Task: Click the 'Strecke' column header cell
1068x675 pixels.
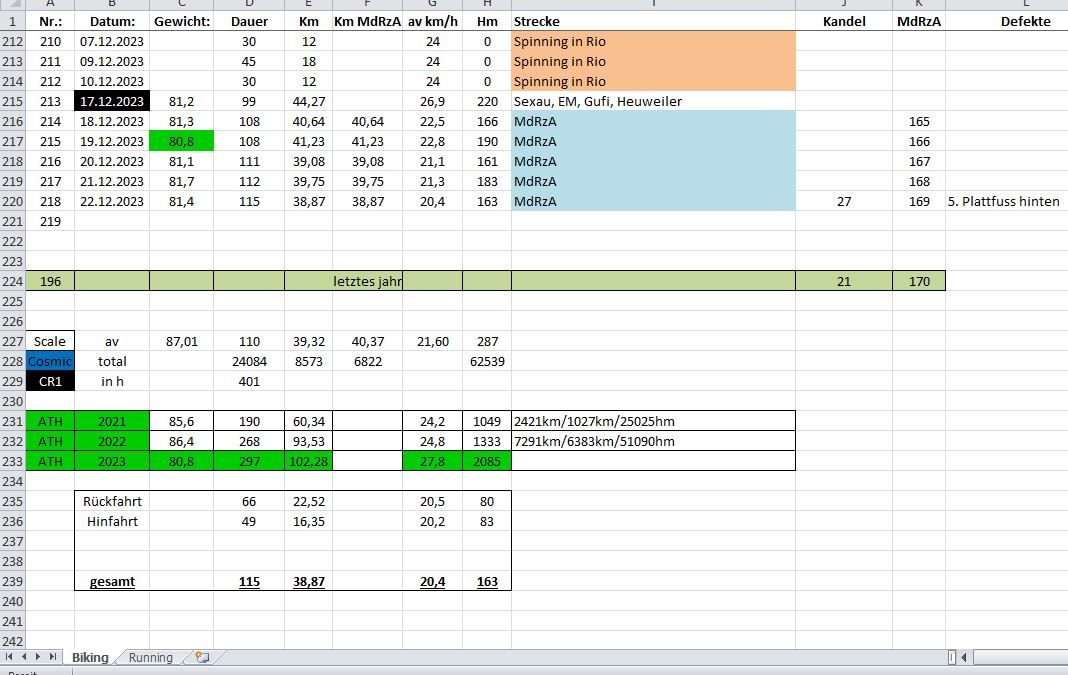Action: tap(653, 21)
